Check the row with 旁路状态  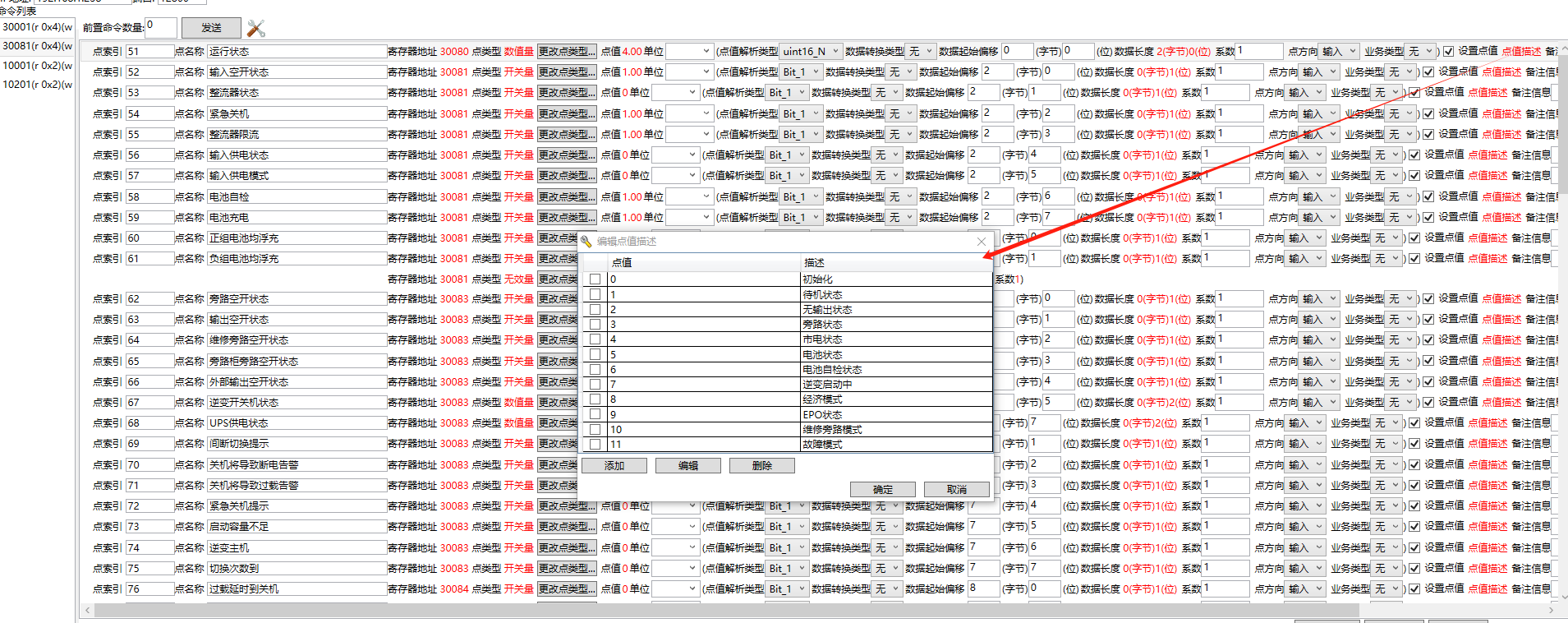click(x=595, y=325)
